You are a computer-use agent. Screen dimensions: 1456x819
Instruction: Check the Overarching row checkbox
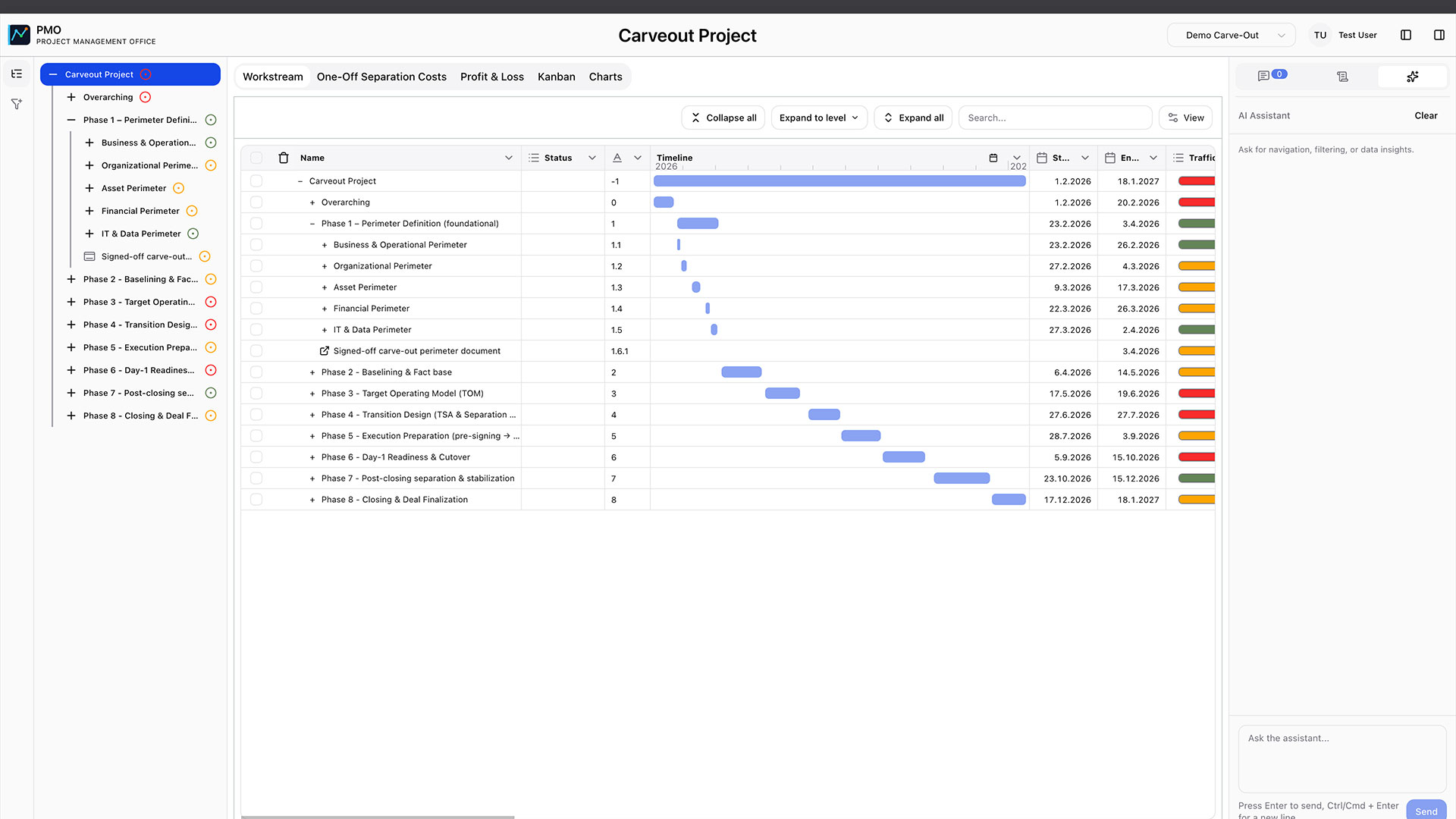click(256, 202)
